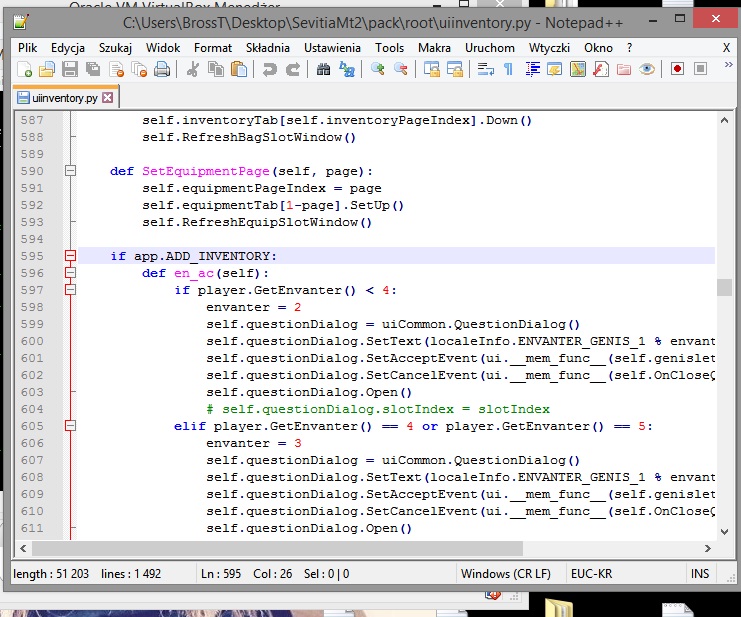
Task: Collapse the app.ADD_INVENTORY block at line 595
Action: [x=70, y=256]
